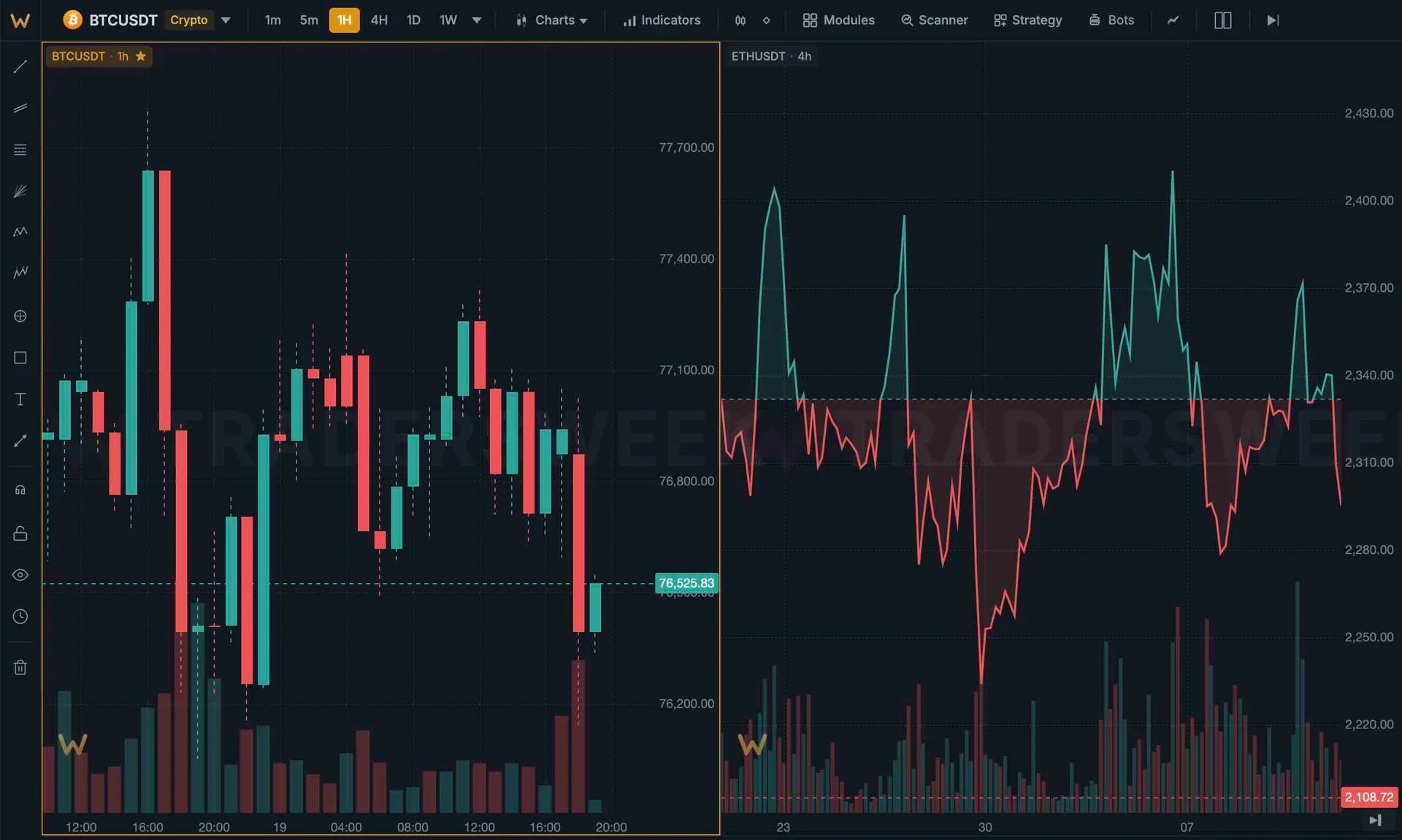Screen dimensions: 1402x840
Task: Toggle the BTCUSDT favorite star
Action: pyautogui.click(x=141, y=56)
